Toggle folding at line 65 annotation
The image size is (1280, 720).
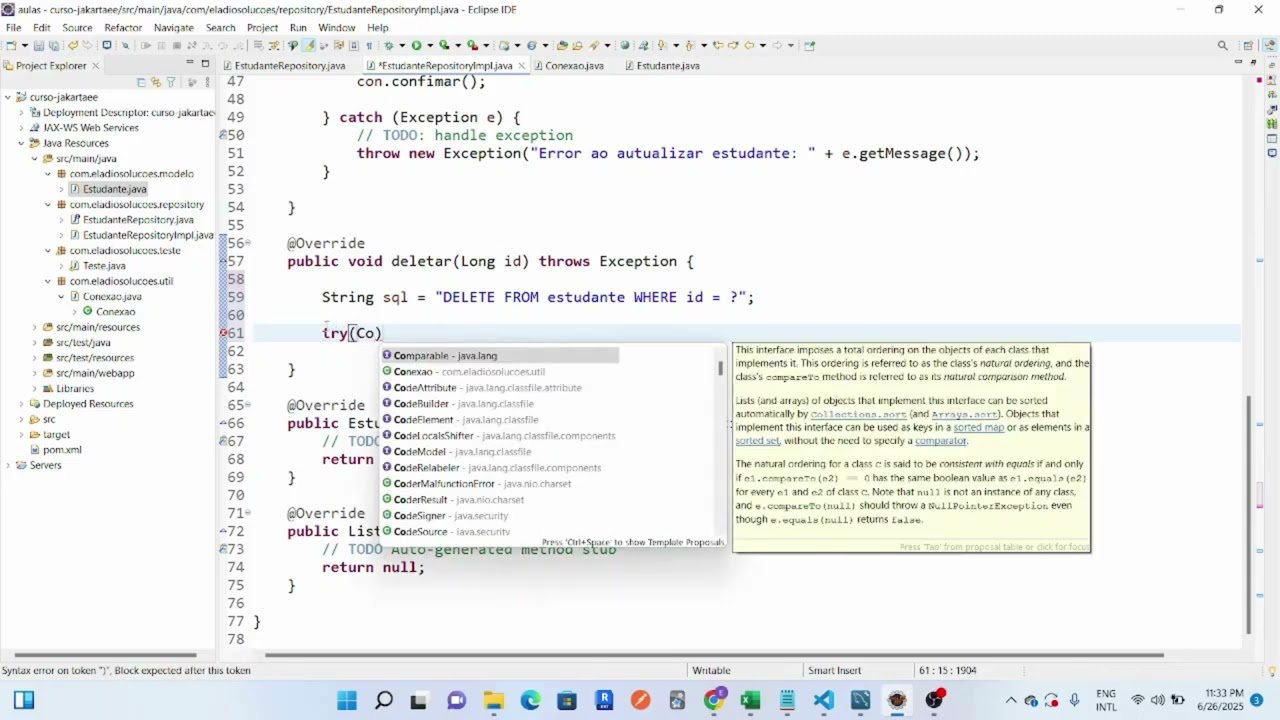pos(247,405)
